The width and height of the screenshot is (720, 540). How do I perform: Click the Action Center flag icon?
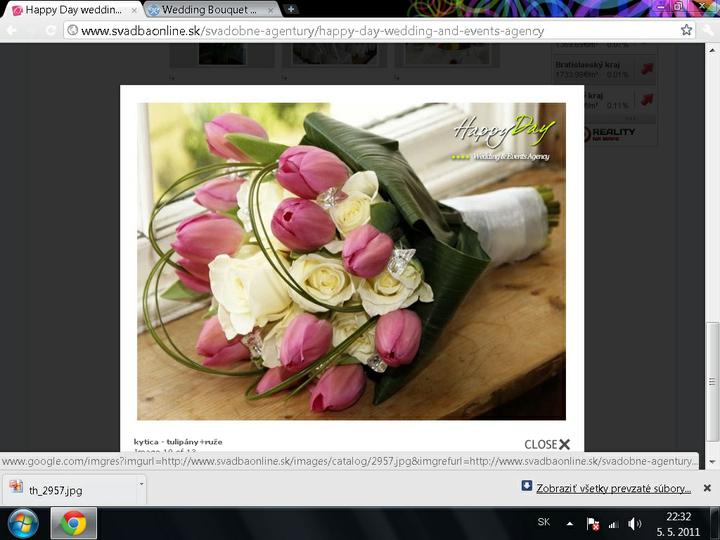pyautogui.click(x=592, y=523)
